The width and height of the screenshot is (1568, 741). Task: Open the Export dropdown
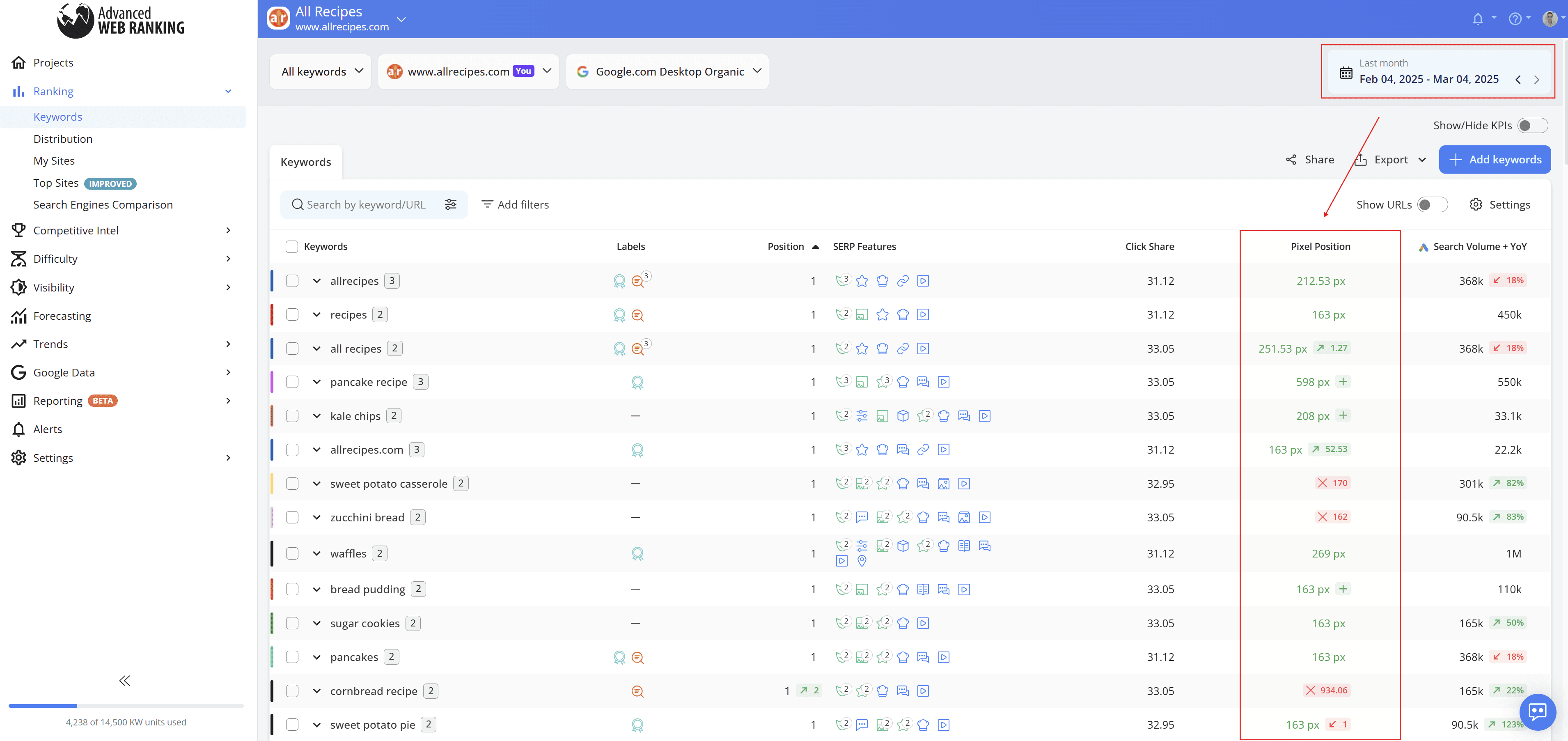pyautogui.click(x=1390, y=160)
